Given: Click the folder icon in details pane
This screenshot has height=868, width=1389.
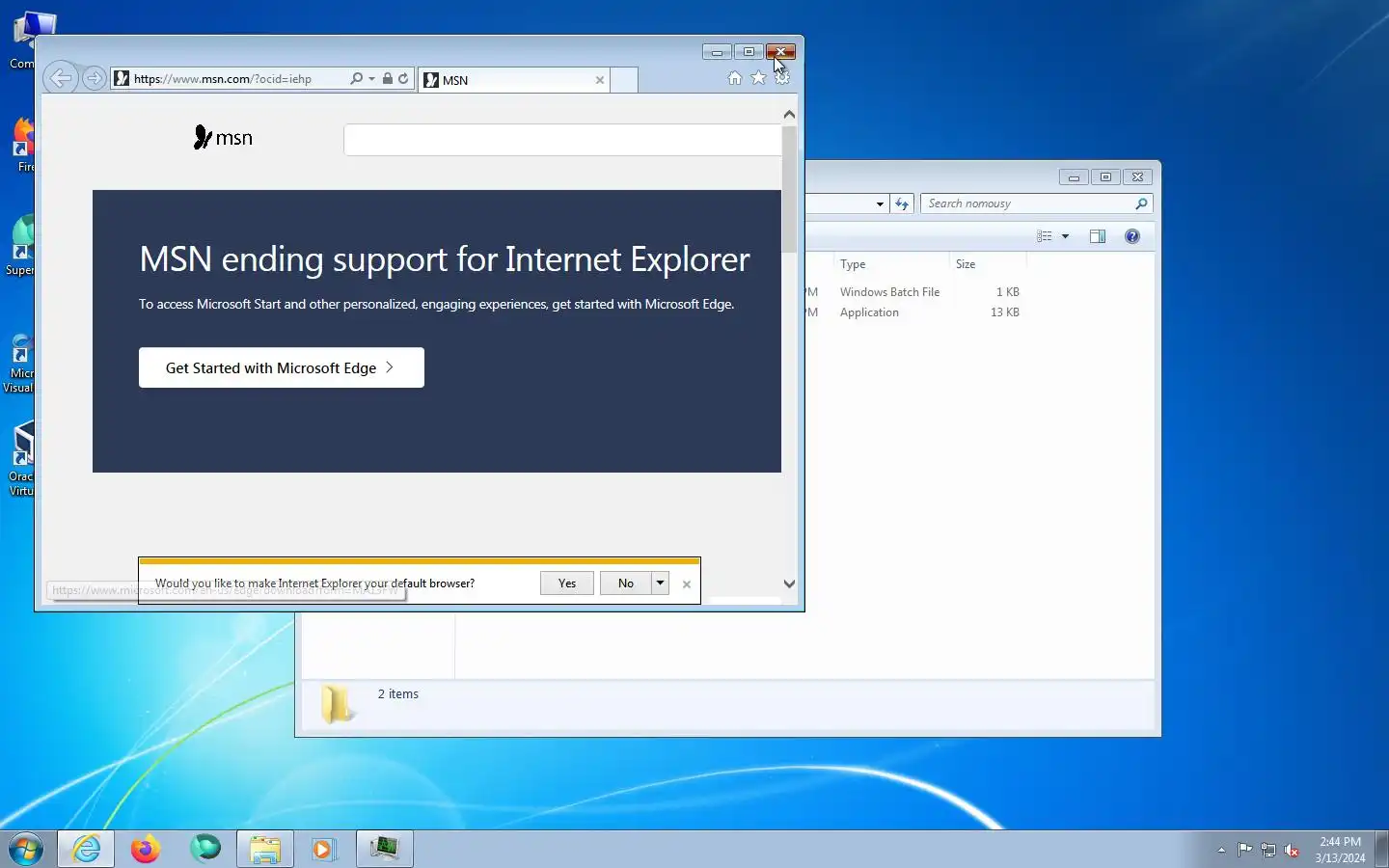Looking at the screenshot, I should point(337,704).
